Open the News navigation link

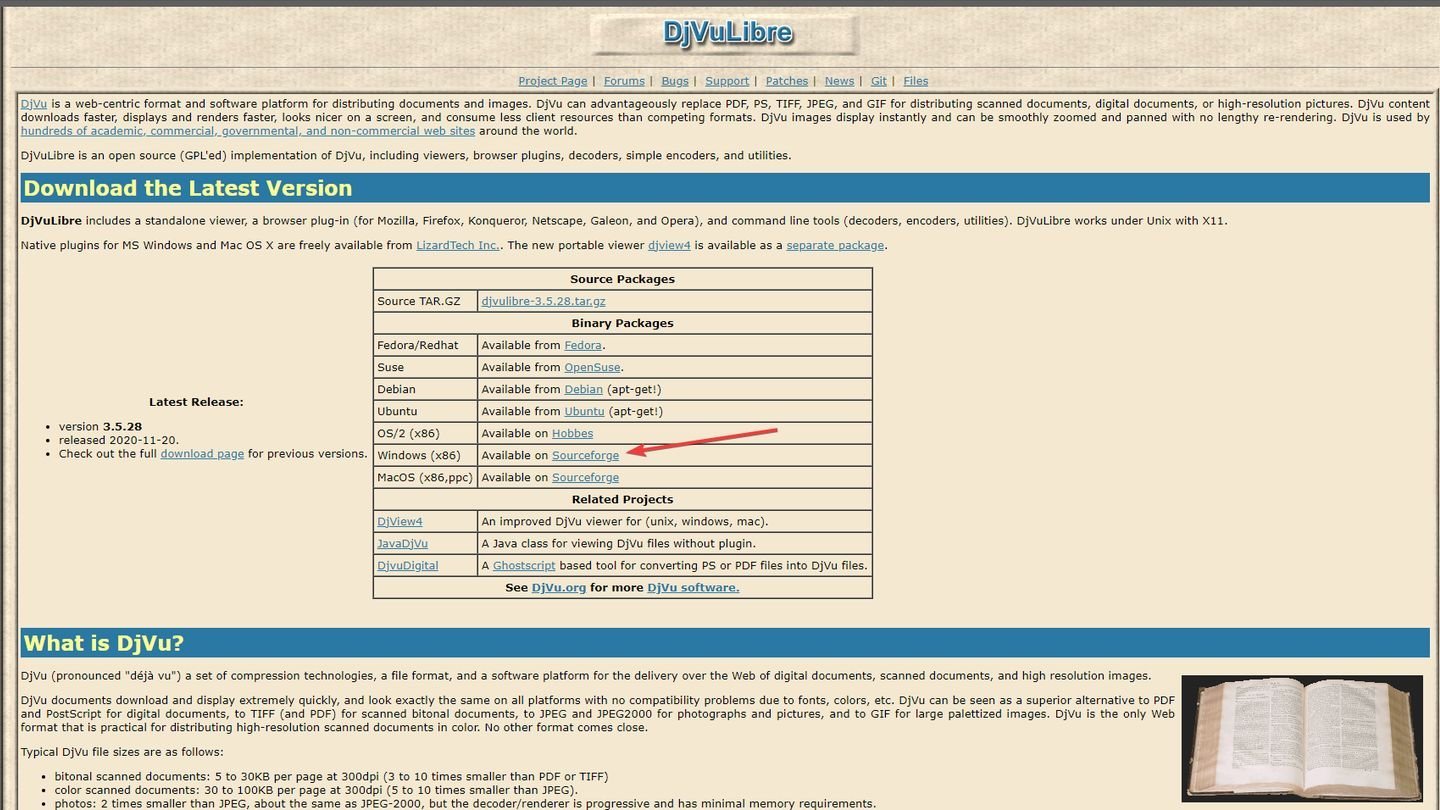point(839,81)
